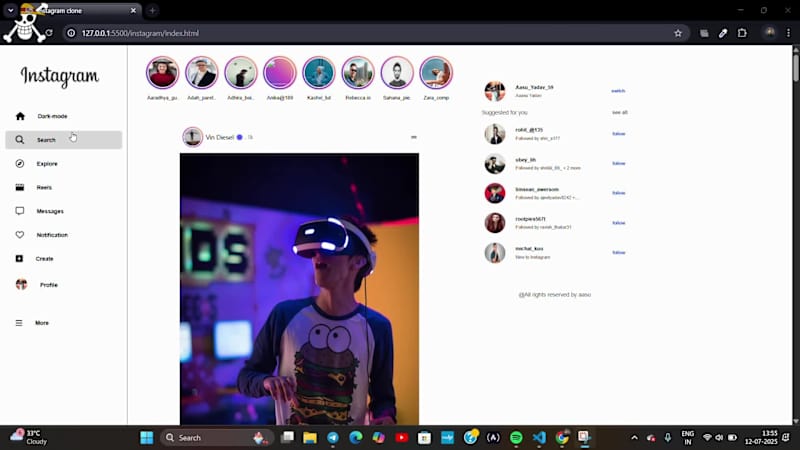
Task: Open Sahana_jae story
Action: tap(397, 72)
